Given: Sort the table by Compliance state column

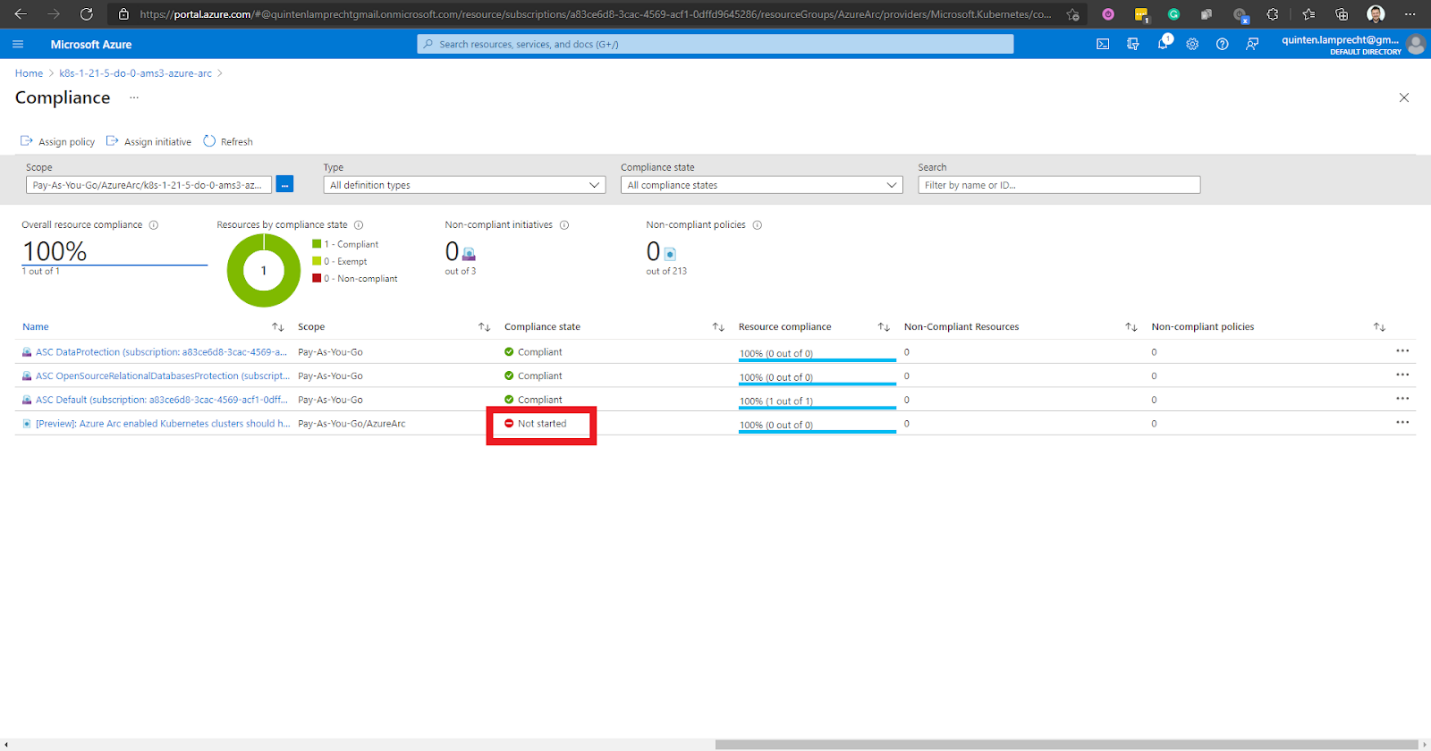Looking at the screenshot, I should [x=718, y=327].
